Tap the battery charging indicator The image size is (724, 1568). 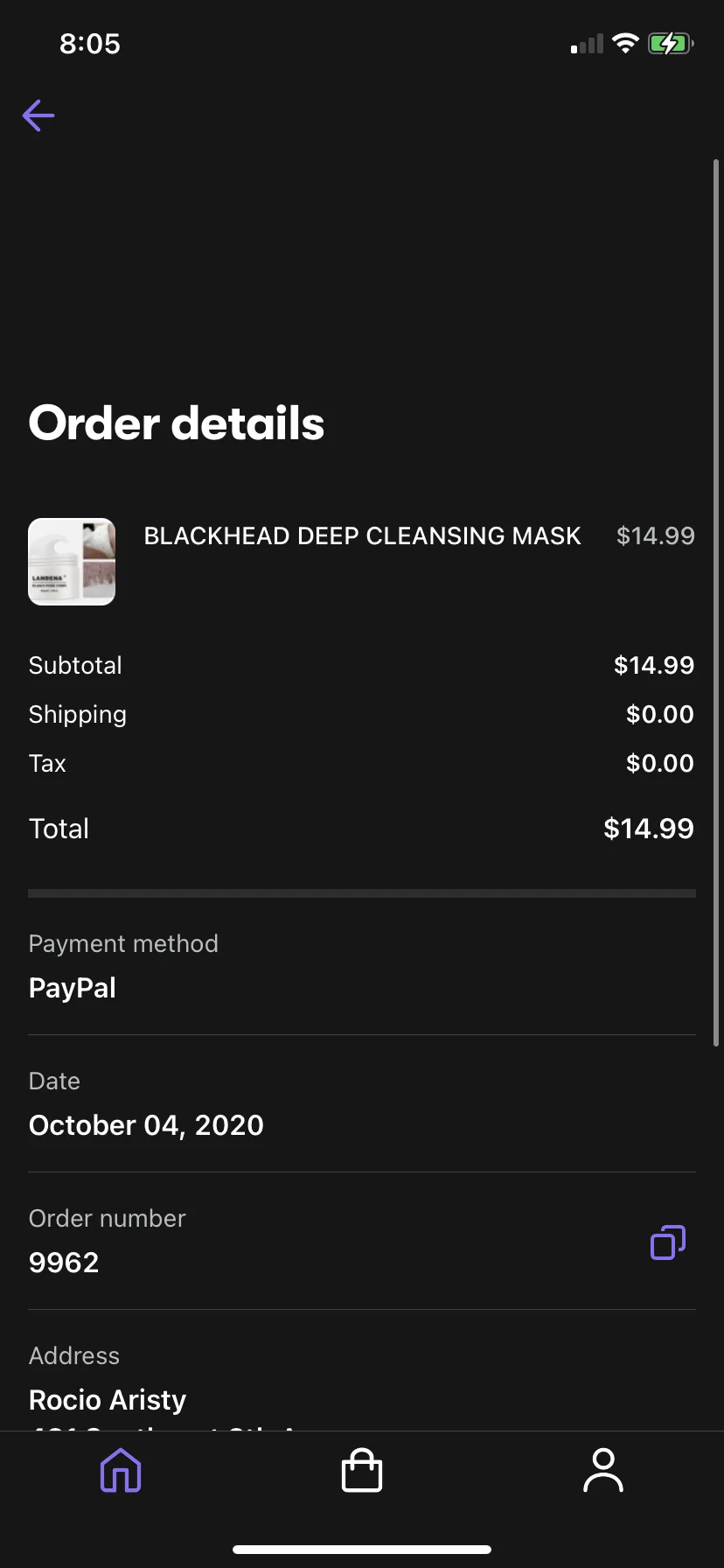tap(671, 43)
